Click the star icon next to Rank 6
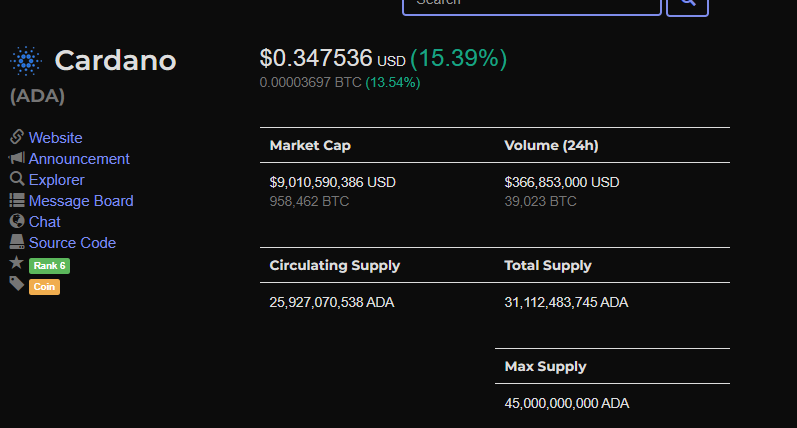The height and width of the screenshot is (428, 797). pos(17,263)
